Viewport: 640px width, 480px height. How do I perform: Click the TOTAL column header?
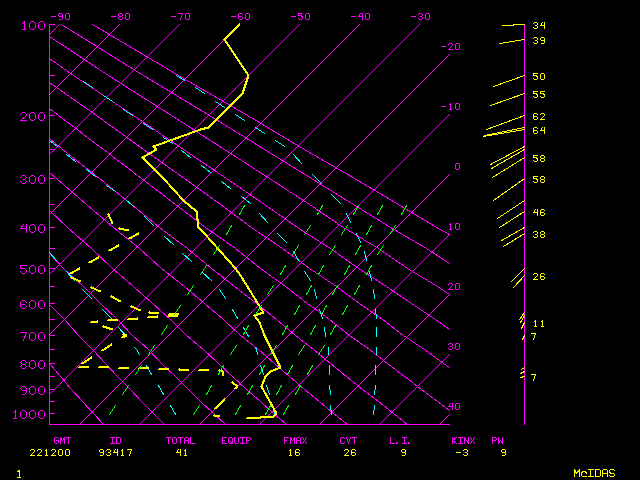point(181,440)
